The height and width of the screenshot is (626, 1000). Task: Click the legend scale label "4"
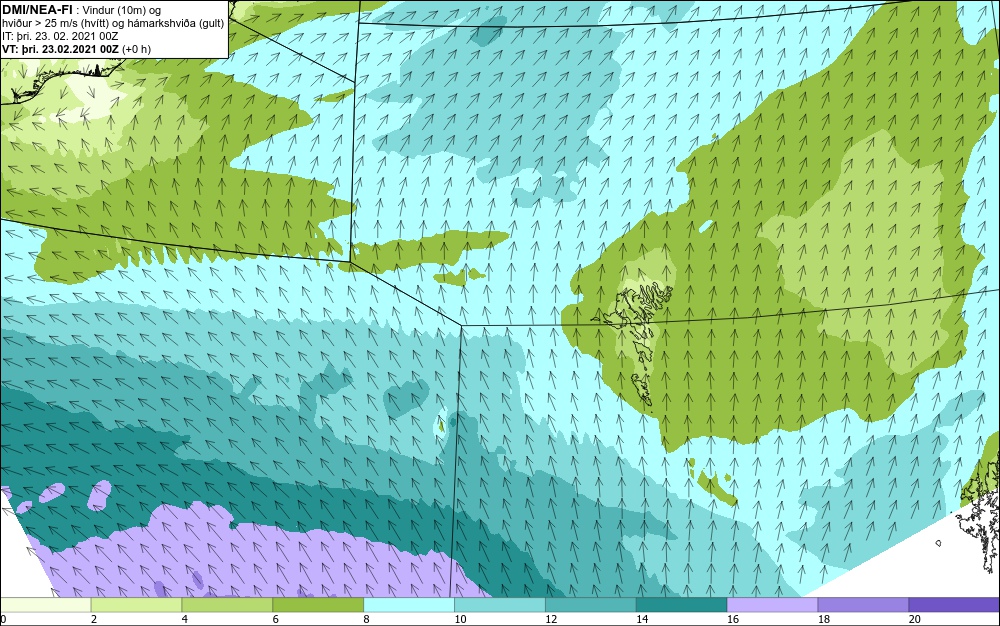click(x=185, y=619)
